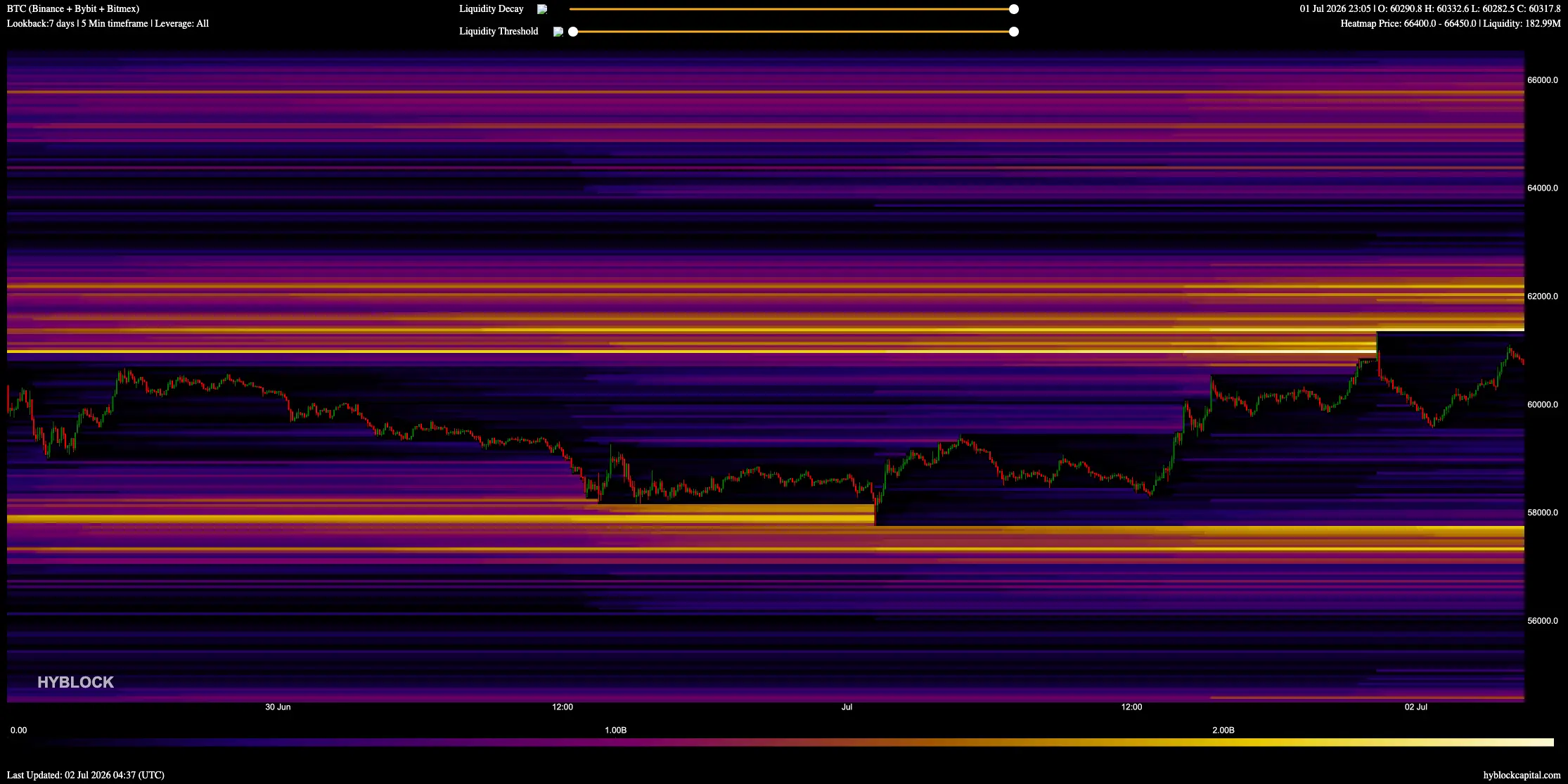Click the info icon beside Liquidity Decay

point(542,9)
